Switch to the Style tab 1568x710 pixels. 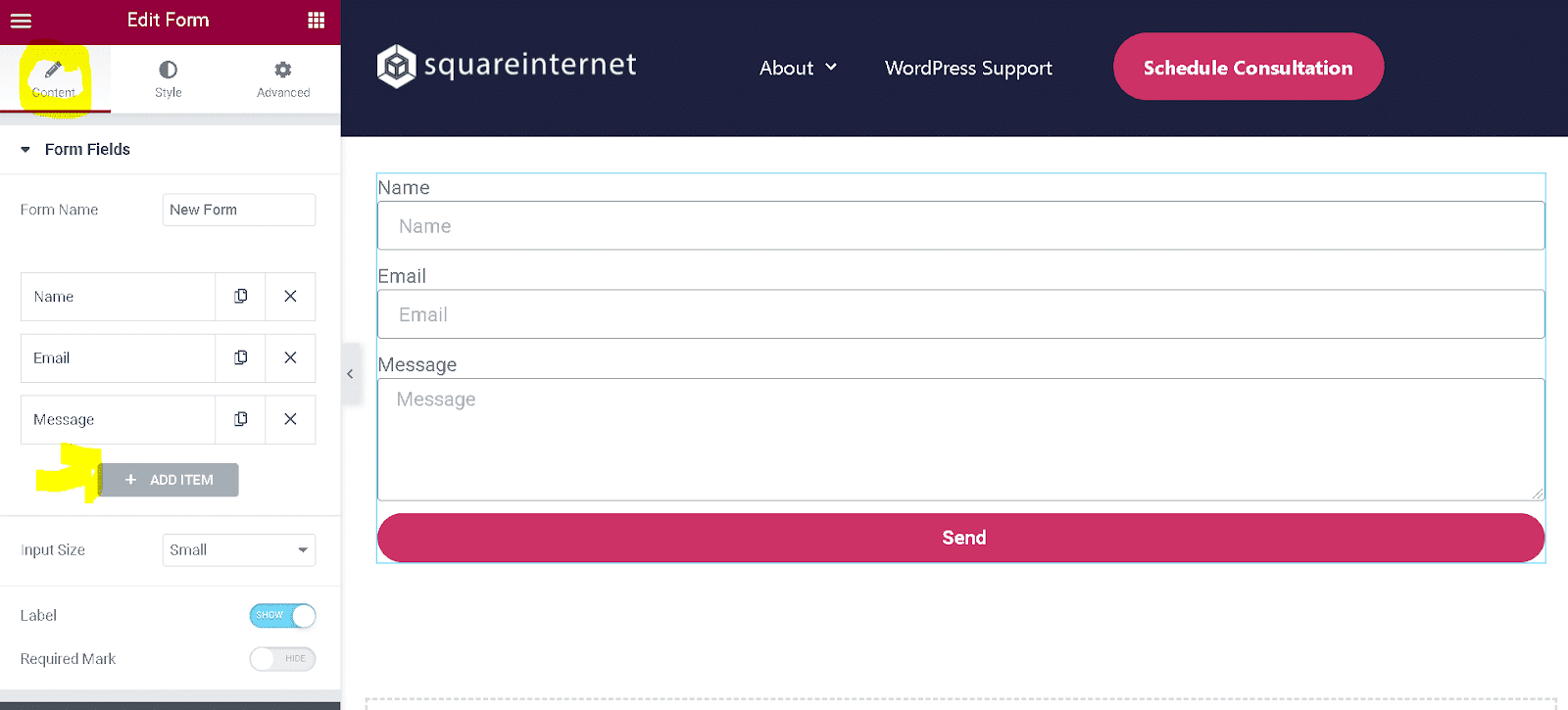pos(167,77)
